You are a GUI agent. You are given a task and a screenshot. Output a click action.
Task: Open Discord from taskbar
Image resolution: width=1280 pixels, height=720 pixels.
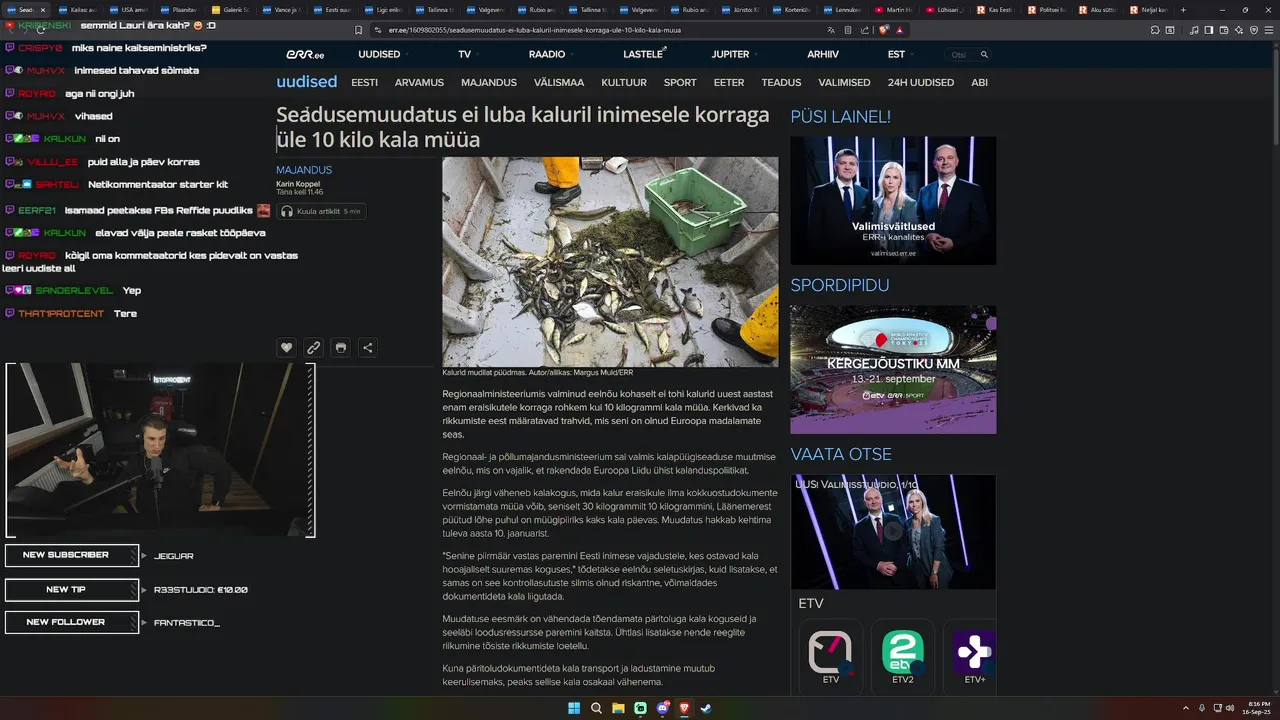click(x=662, y=708)
